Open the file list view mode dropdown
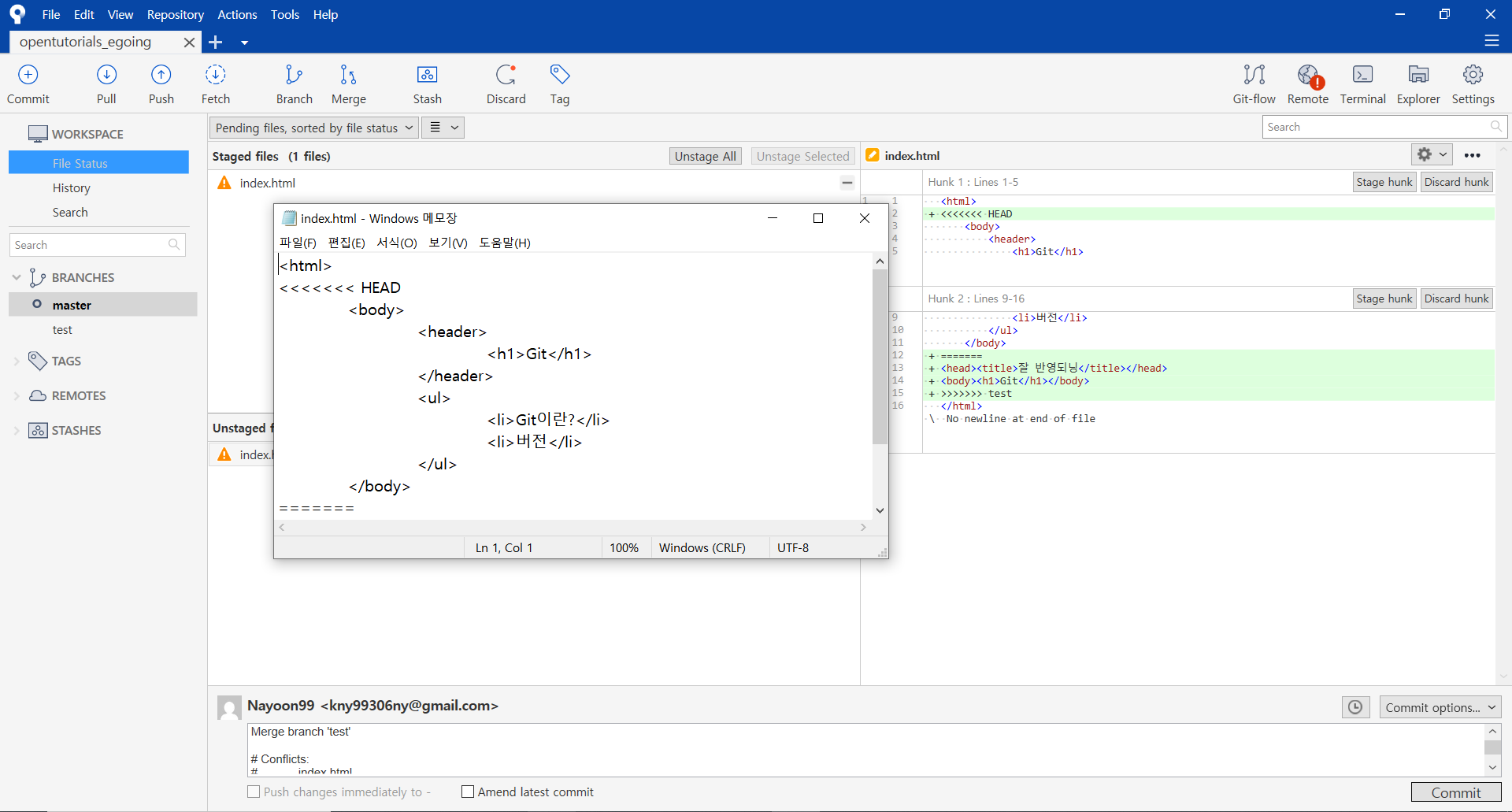The image size is (1512, 812). [x=443, y=128]
